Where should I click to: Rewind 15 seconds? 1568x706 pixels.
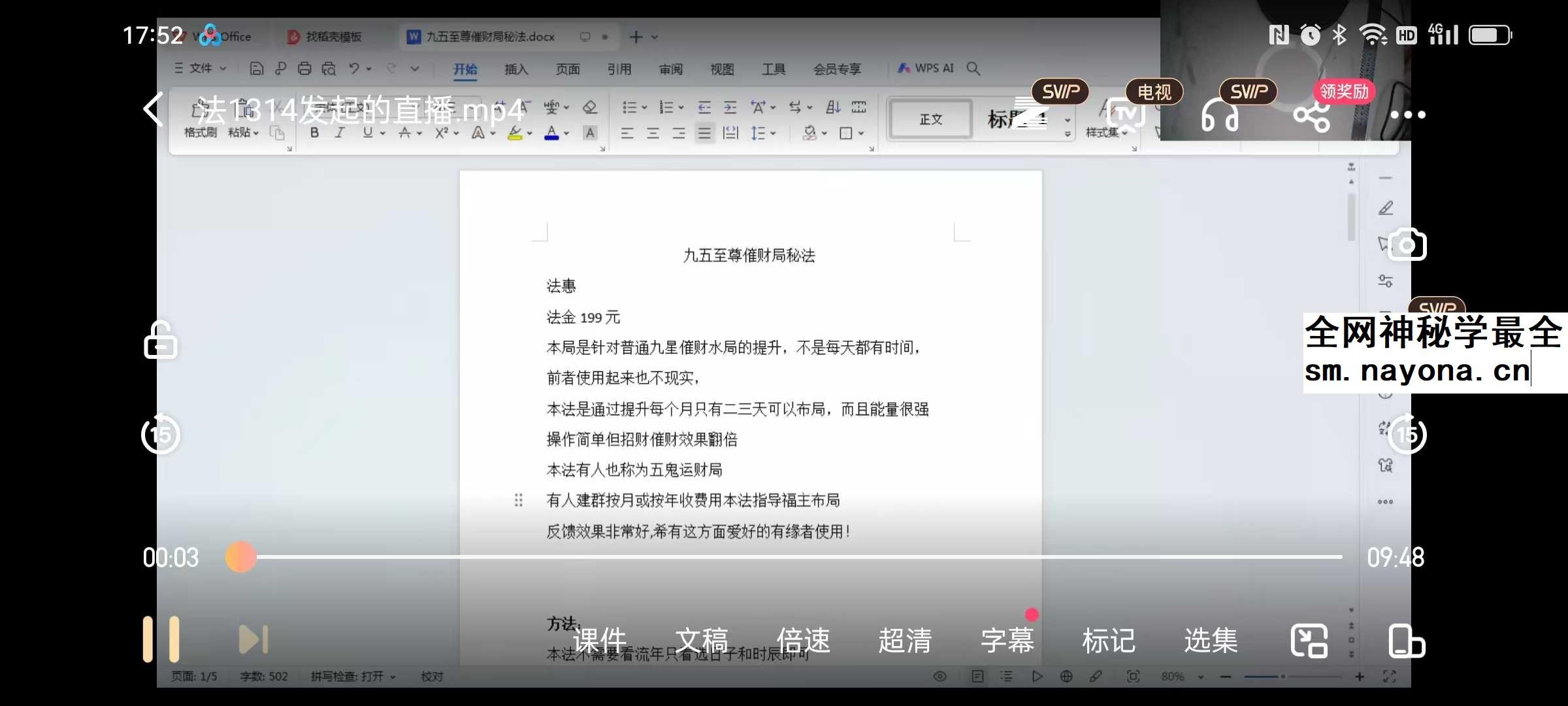click(x=161, y=434)
